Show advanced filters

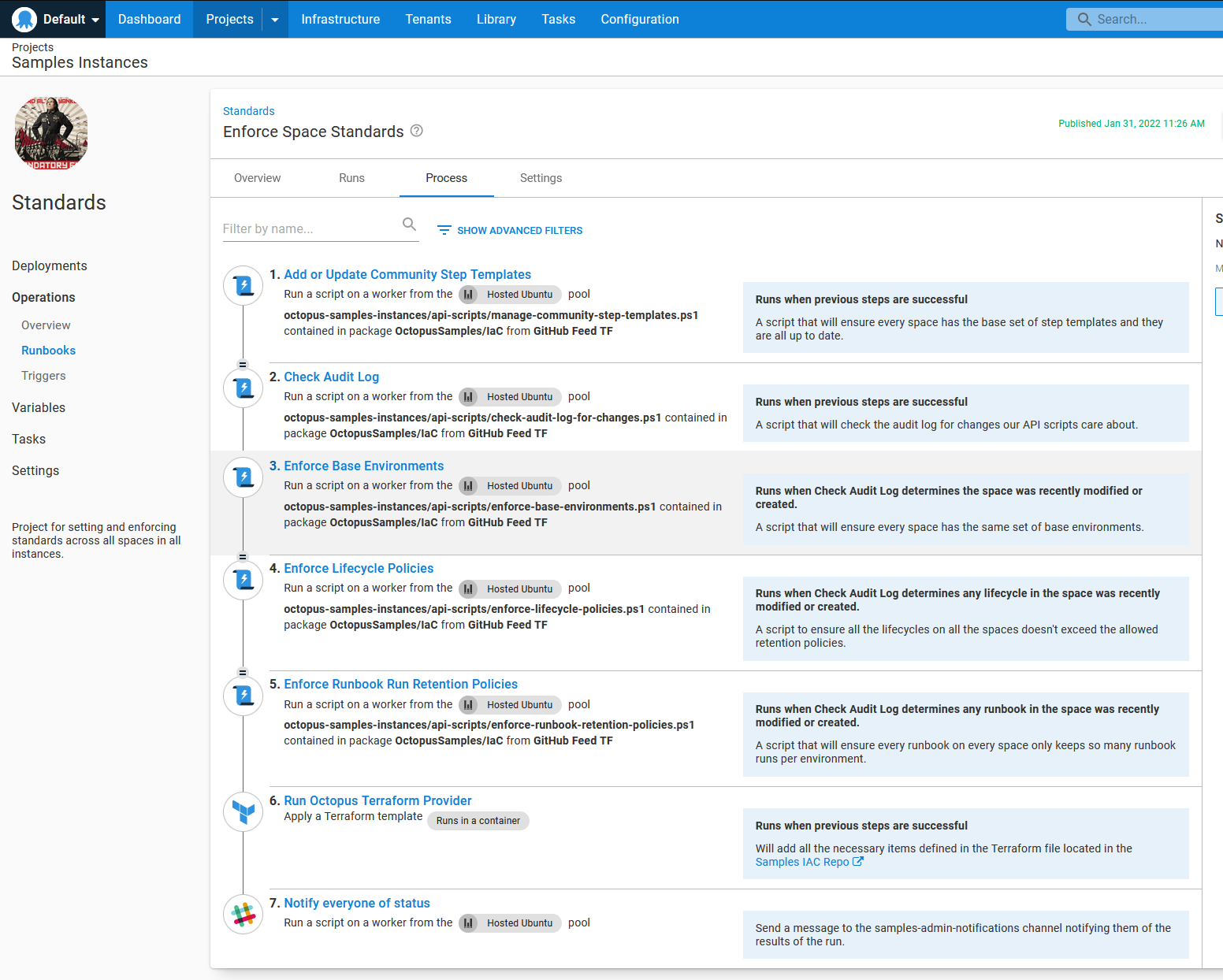coord(510,230)
